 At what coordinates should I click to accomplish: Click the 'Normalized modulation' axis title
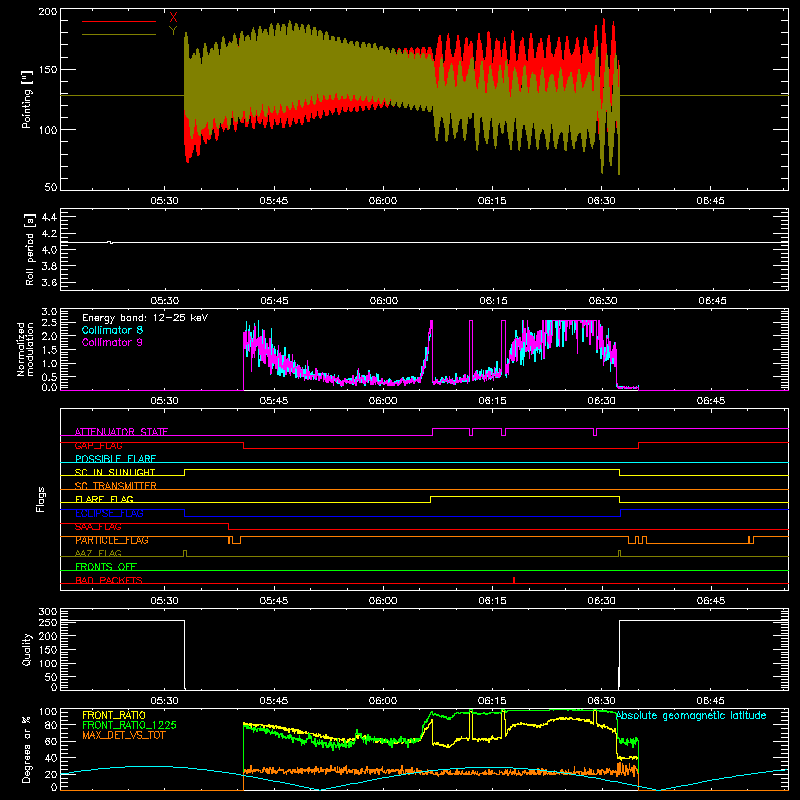coord(25,349)
